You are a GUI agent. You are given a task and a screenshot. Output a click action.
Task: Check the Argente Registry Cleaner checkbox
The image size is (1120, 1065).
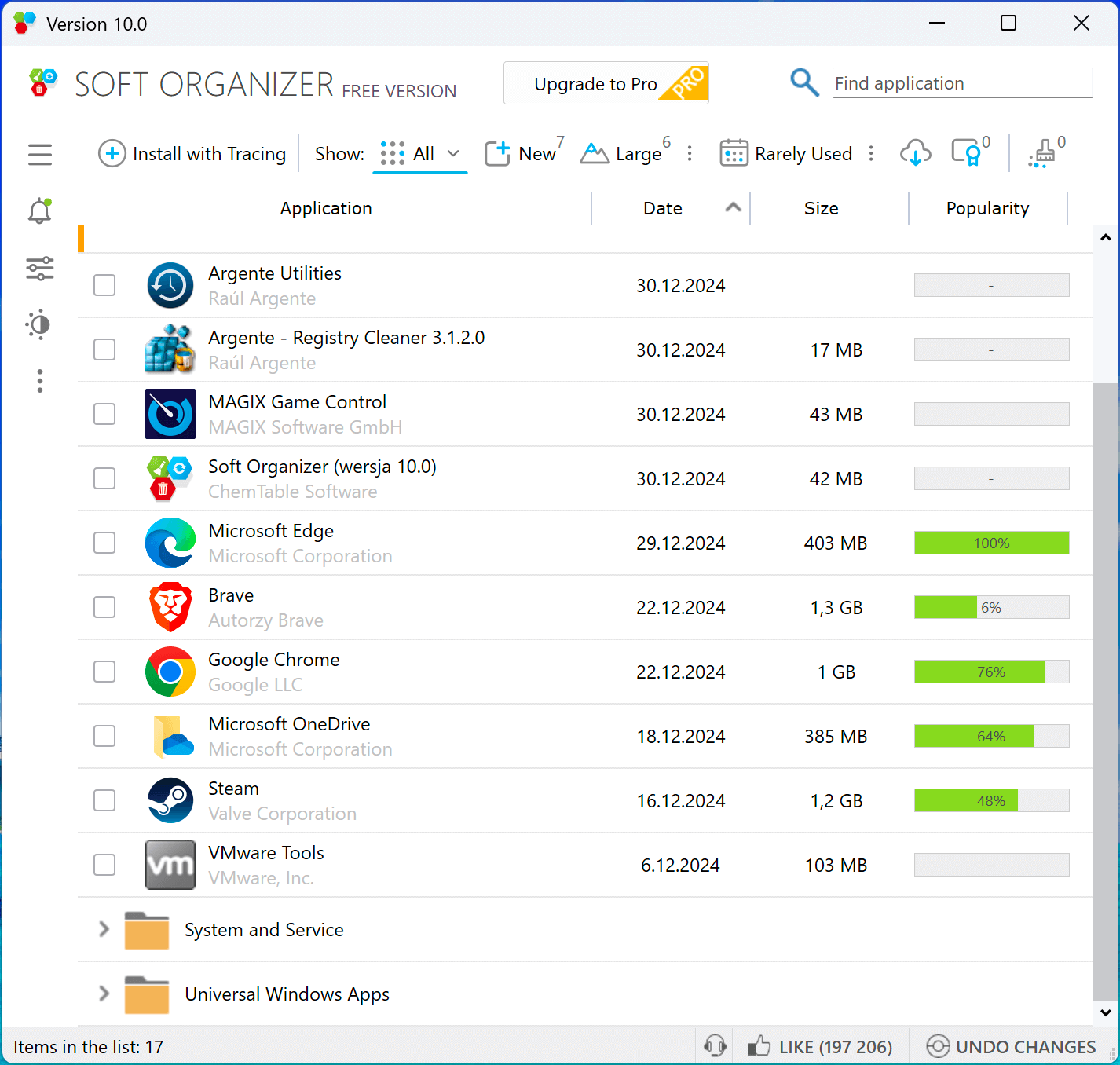coord(104,350)
